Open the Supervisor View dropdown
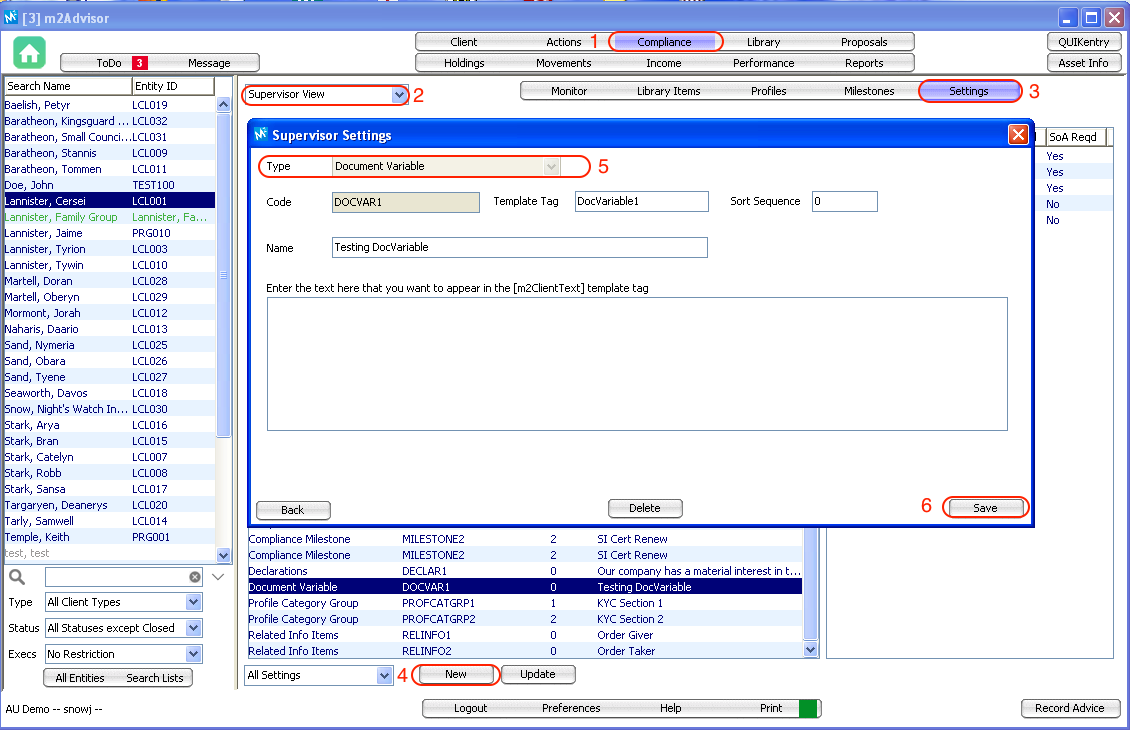Viewport: 1130px width, 730px height. [400, 95]
